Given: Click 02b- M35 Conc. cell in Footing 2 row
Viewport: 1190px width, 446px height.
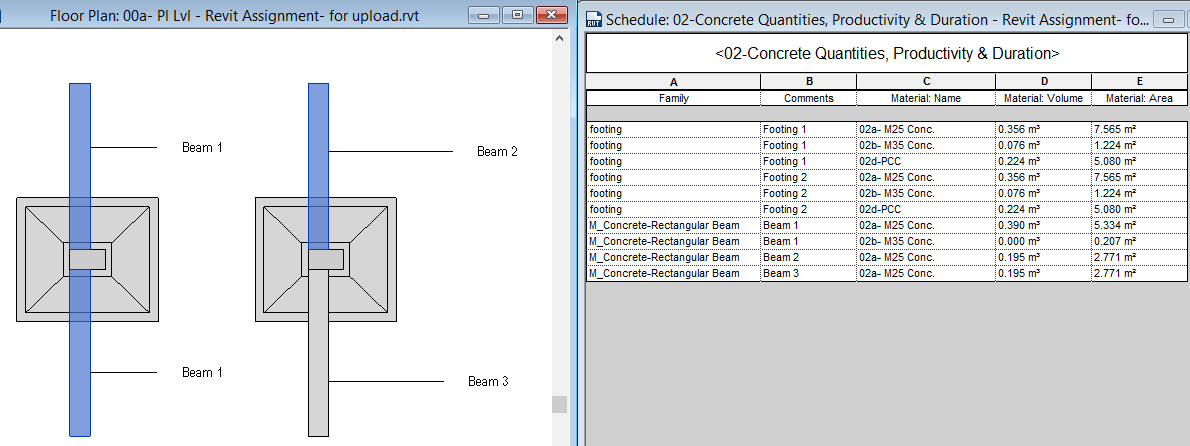Looking at the screenshot, I should tap(926, 193).
